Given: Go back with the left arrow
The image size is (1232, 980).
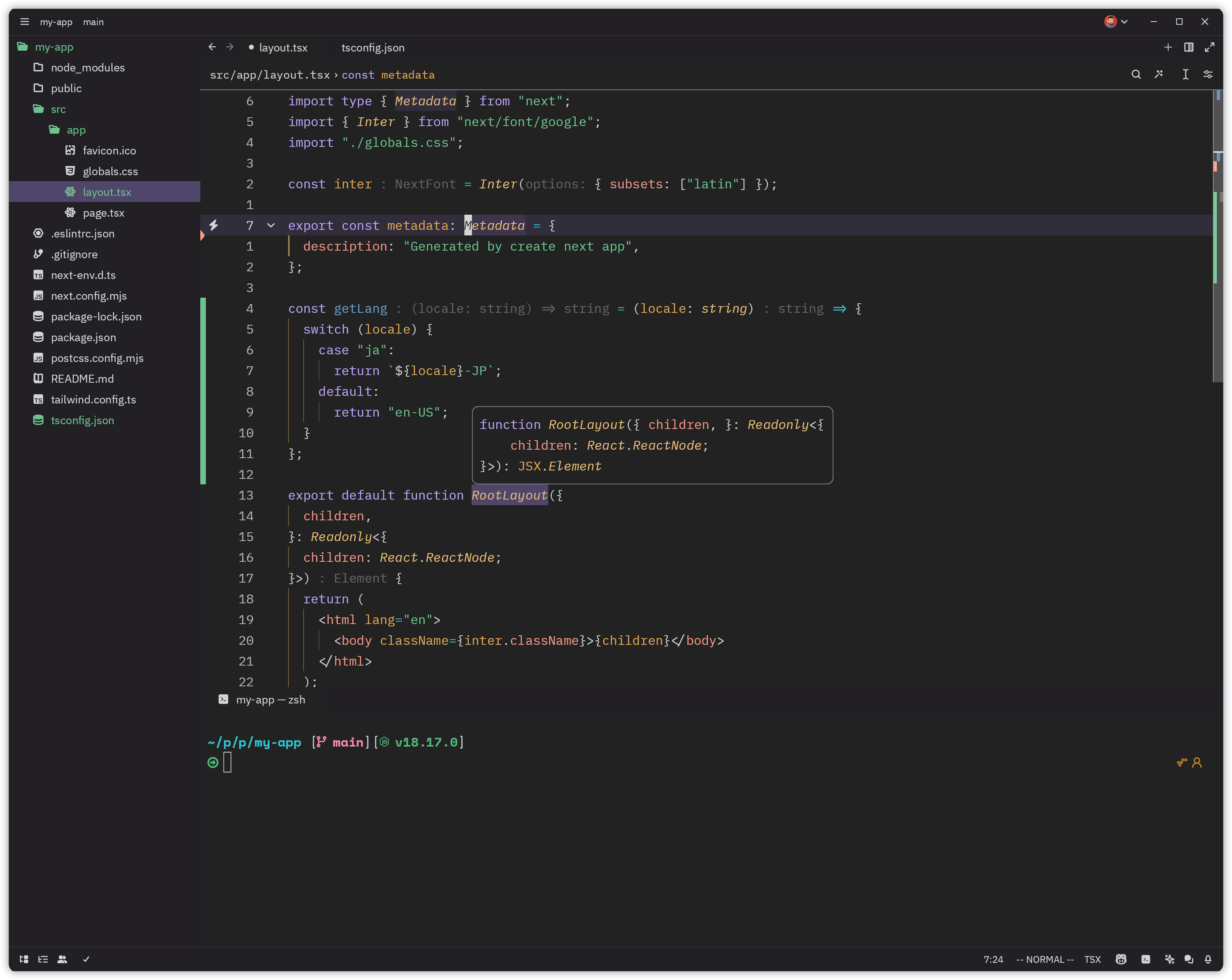Looking at the screenshot, I should (x=212, y=47).
